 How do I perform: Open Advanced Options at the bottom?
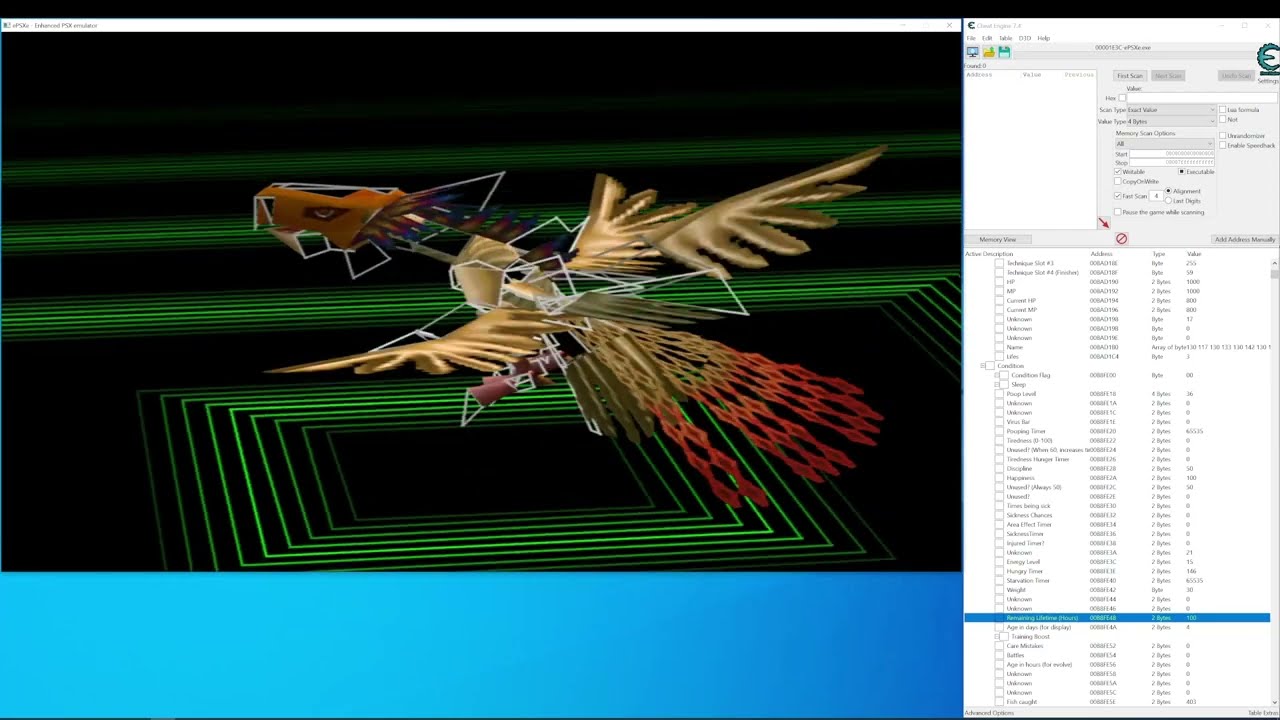tap(989, 713)
